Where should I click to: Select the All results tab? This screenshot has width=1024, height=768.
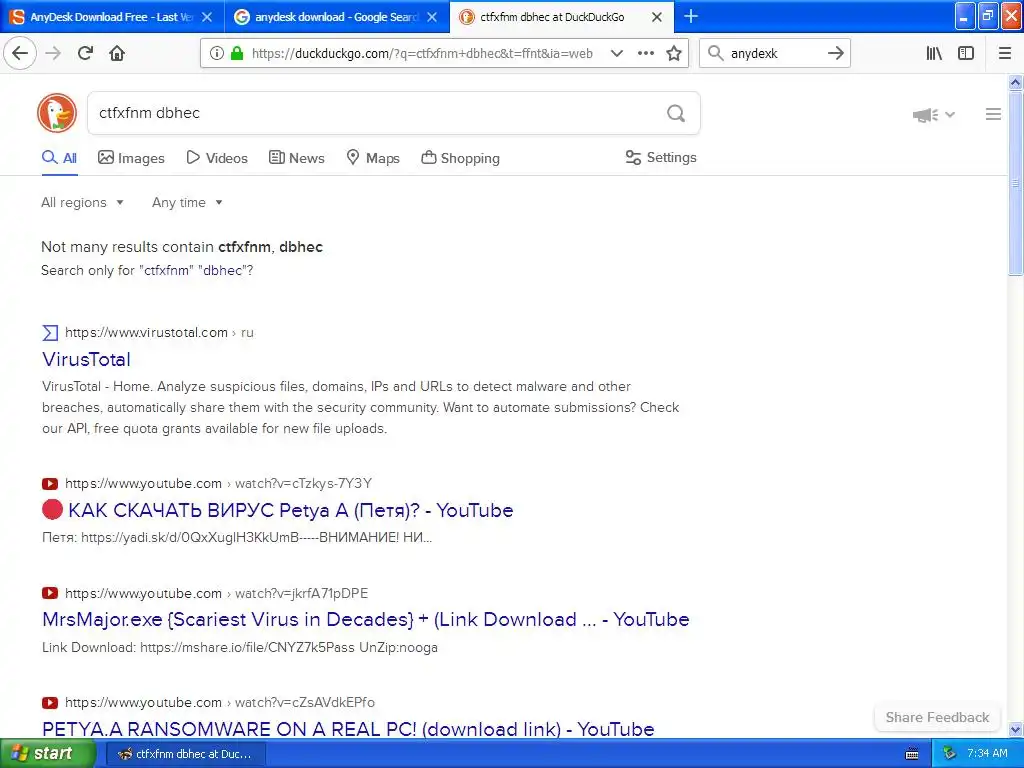(x=59, y=158)
